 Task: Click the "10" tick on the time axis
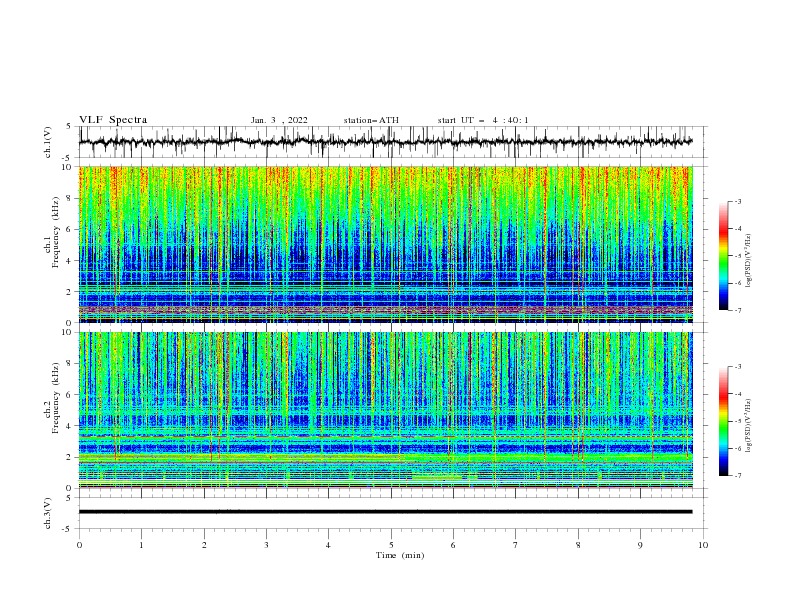click(x=703, y=545)
